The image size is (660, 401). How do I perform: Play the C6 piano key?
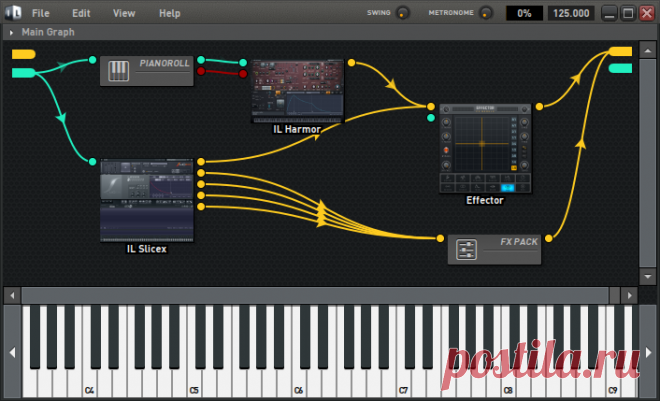tap(298, 385)
